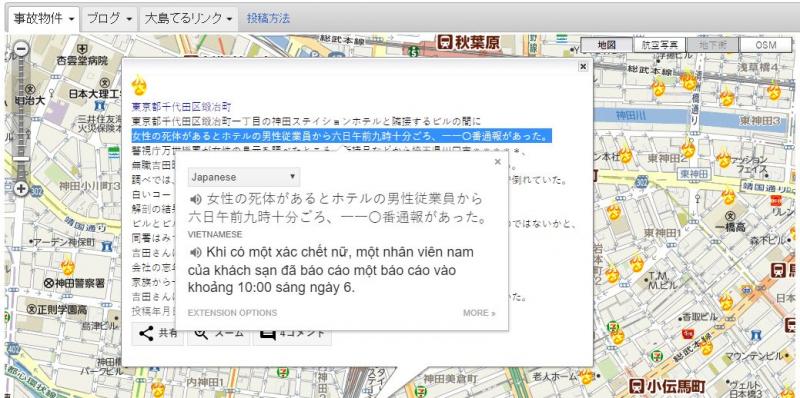The image size is (800, 398).
Task: Click the hospital symbol above 杏雲堂病院
Action: tap(82, 49)
